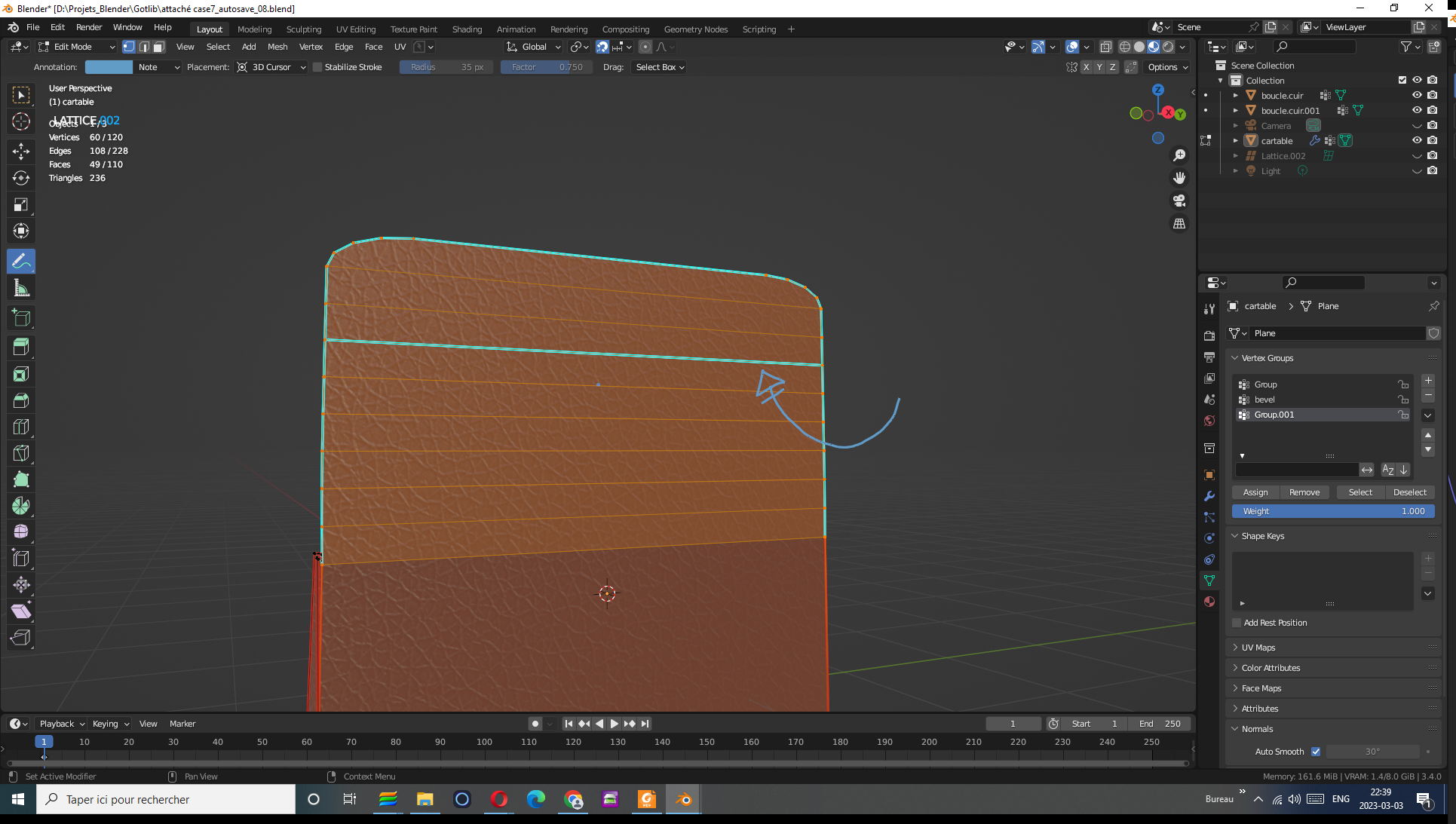1456x824 pixels.
Task: Click the annotation color swatch
Action: (x=109, y=67)
